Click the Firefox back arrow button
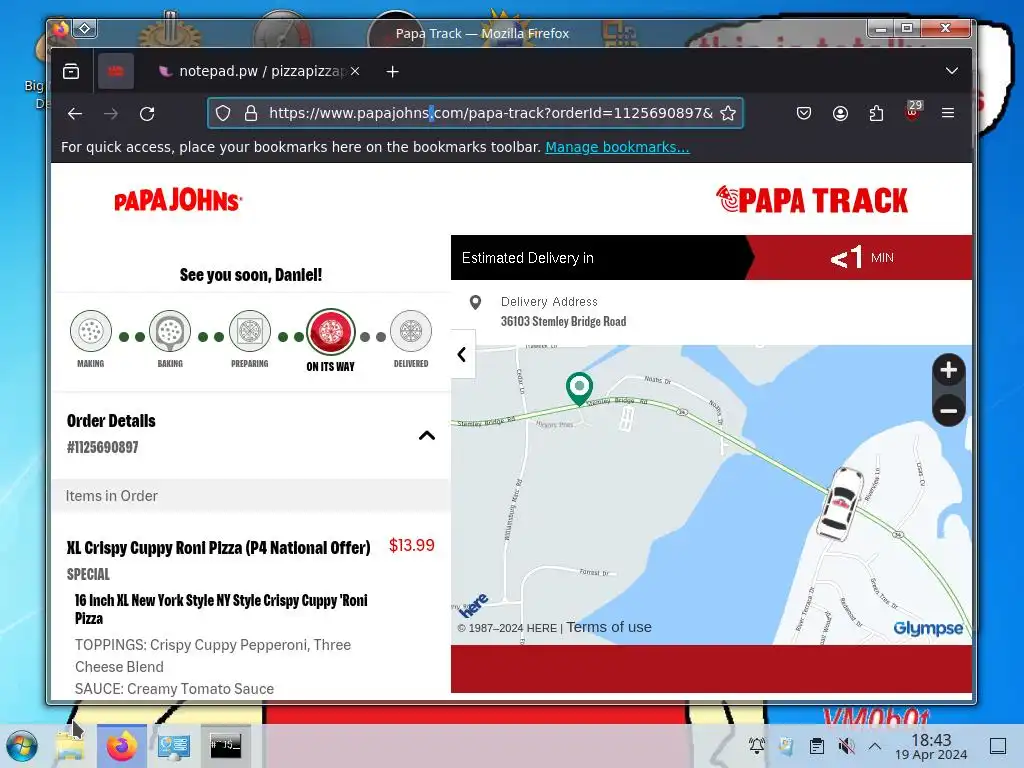The width and height of the screenshot is (1024, 768). pyautogui.click(x=75, y=114)
